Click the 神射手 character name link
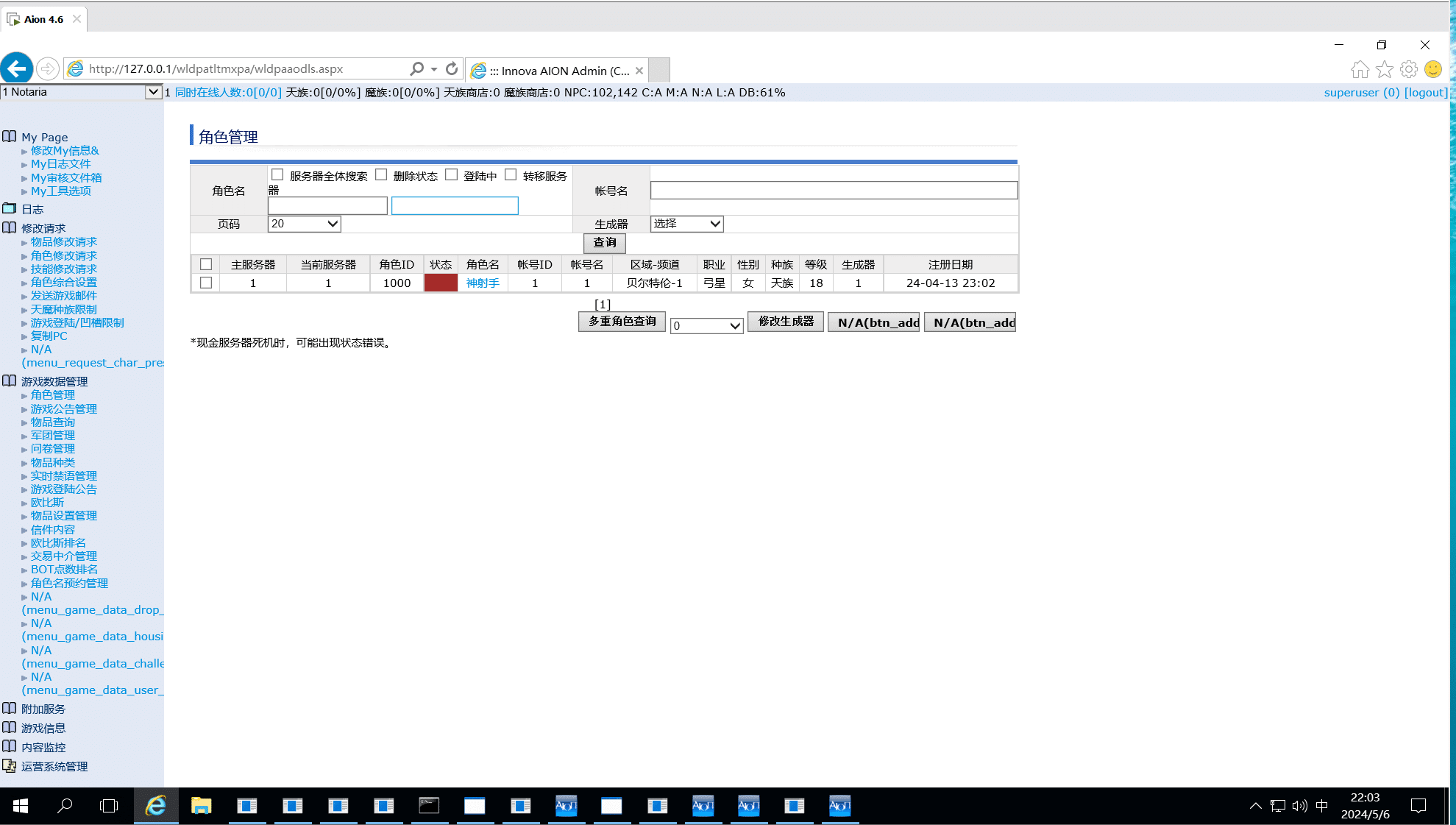Screen dimensions: 1456x825 click(x=482, y=283)
